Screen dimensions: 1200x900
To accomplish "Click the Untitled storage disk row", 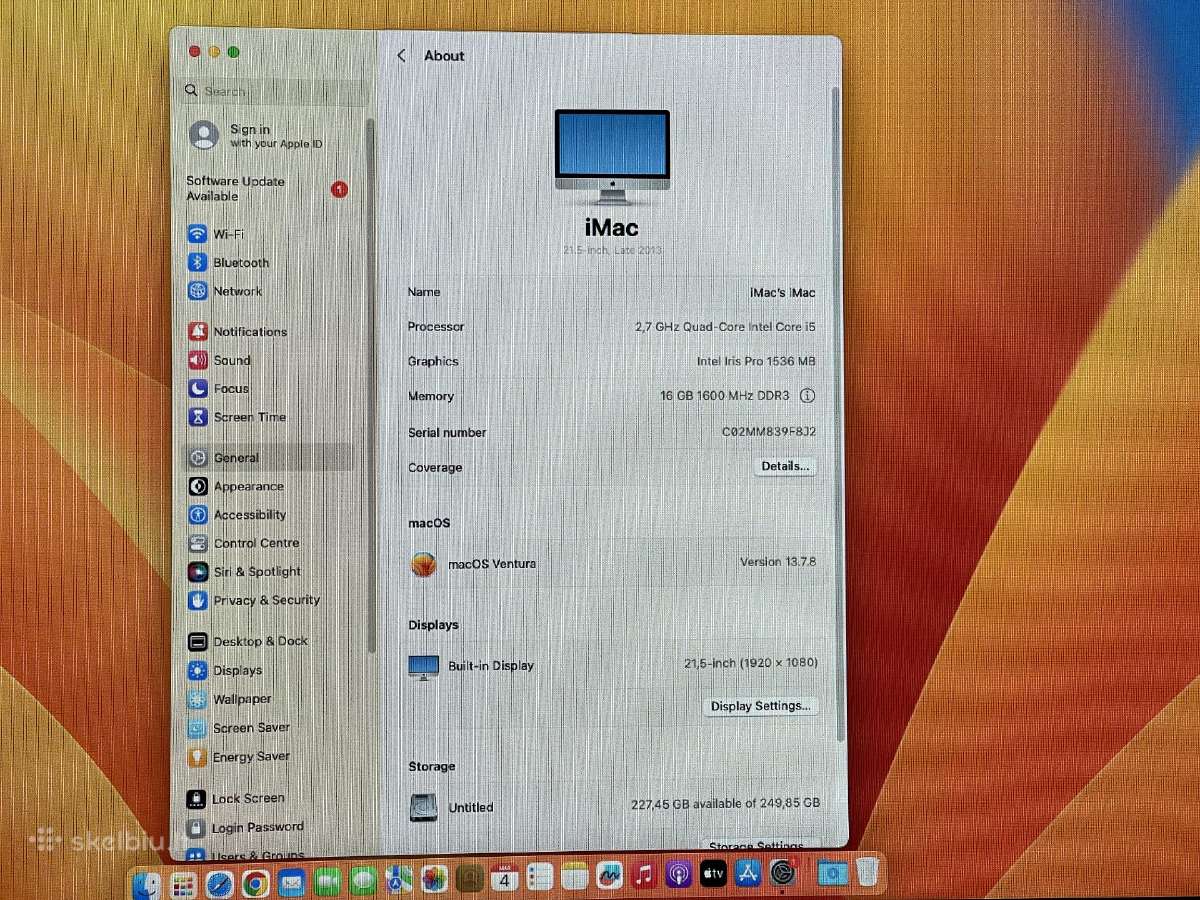I will (612, 806).
